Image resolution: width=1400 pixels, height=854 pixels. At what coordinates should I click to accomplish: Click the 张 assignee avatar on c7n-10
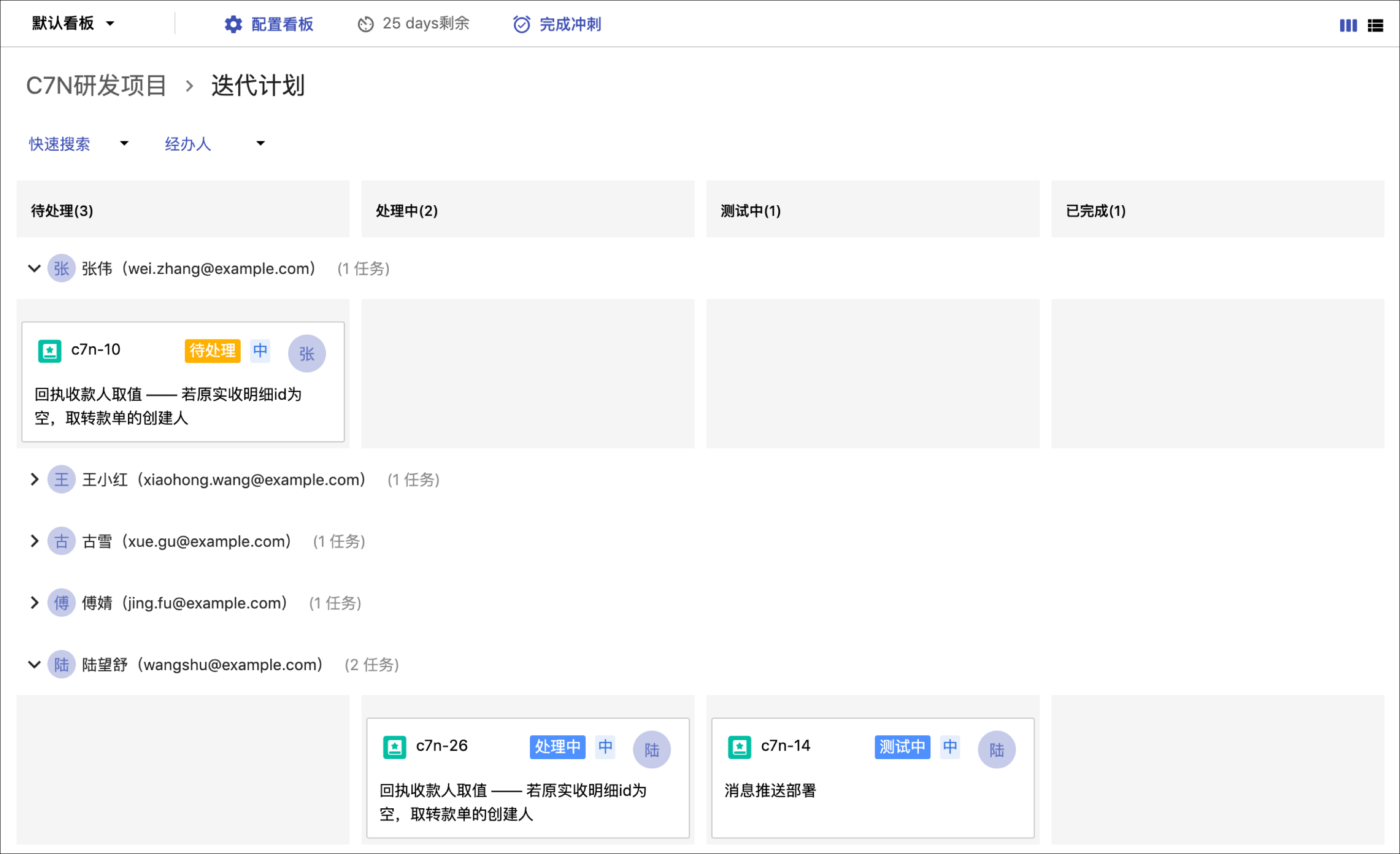click(307, 353)
